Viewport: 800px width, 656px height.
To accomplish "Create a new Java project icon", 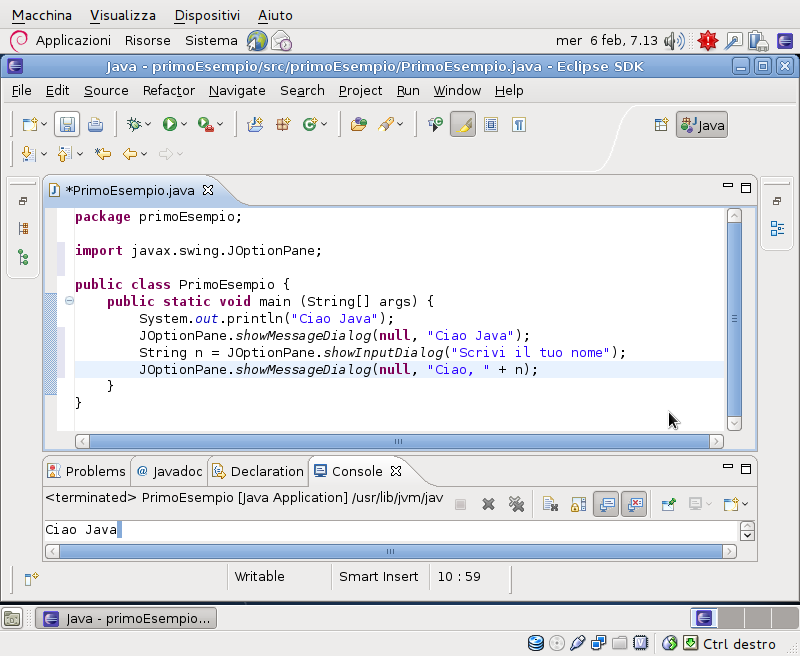I will pyautogui.click(x=255, y=124).
